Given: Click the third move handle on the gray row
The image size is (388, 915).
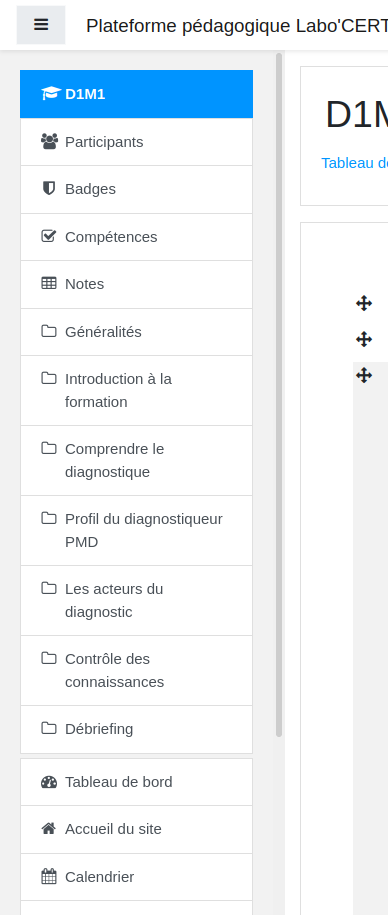Looking at the screenshot, I should (x=364, y=375).
